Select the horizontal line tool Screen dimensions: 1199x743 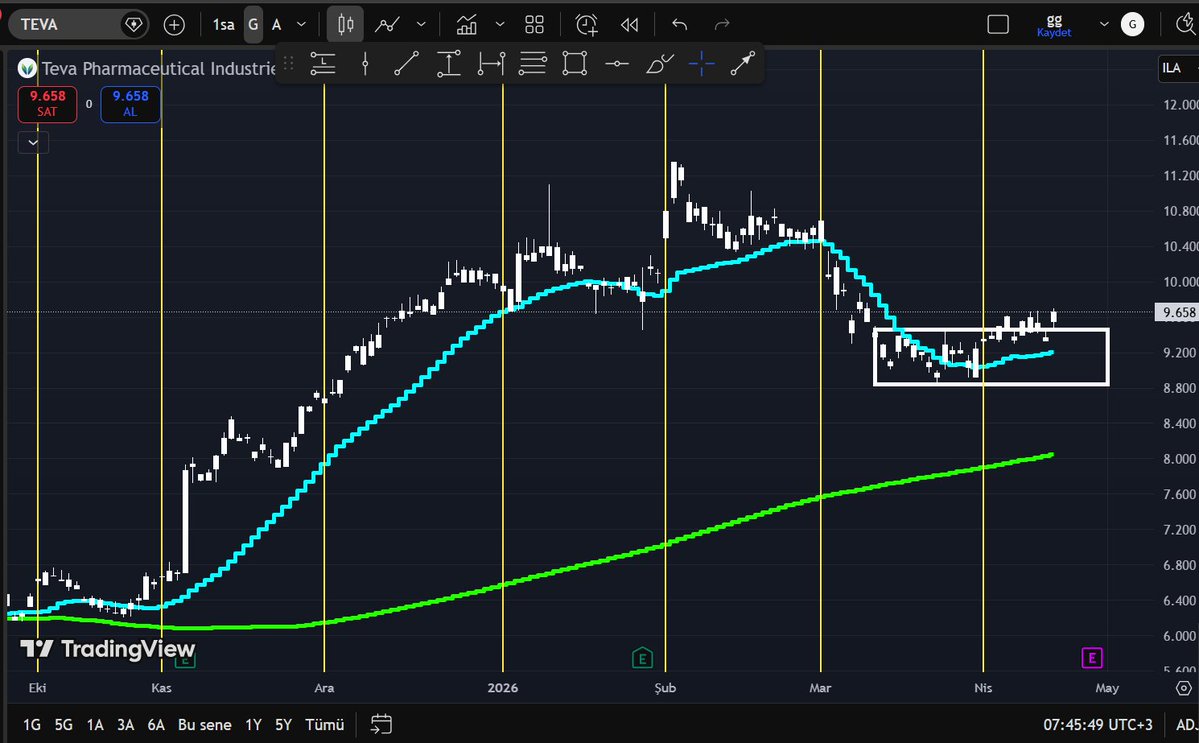[616, 63]
